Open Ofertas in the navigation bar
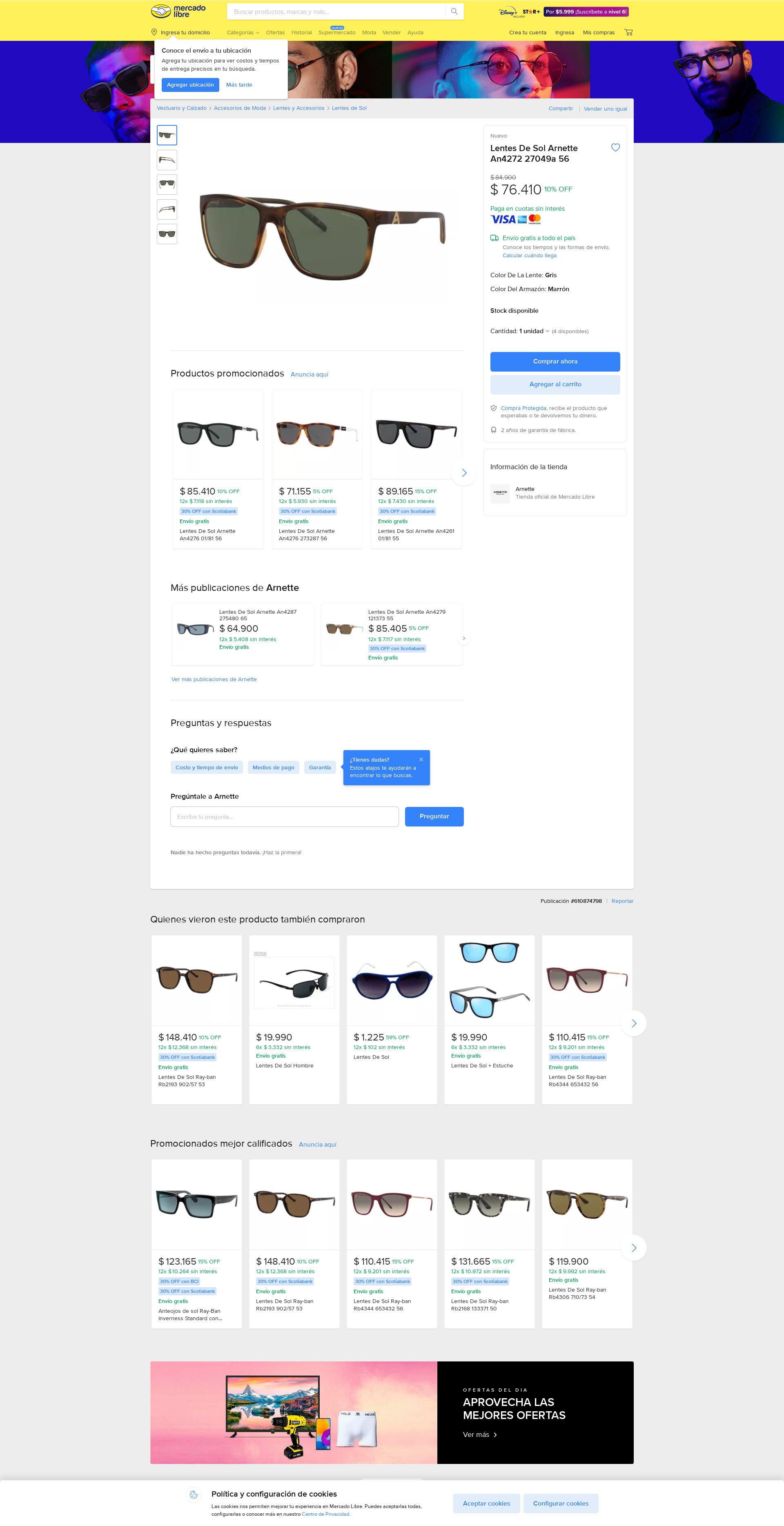 pos(275,33)
